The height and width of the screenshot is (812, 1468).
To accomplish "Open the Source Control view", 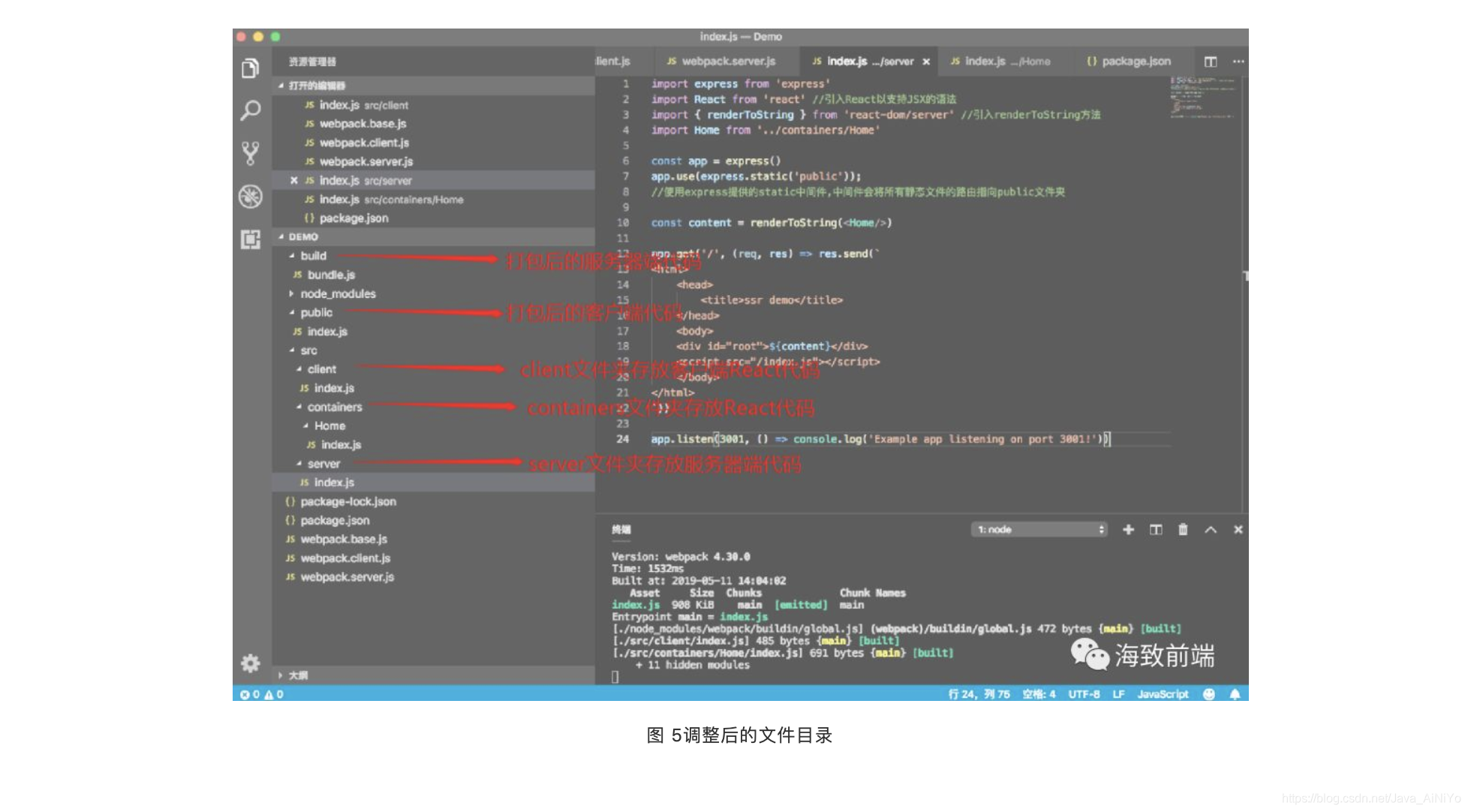I will coord(250,153).
